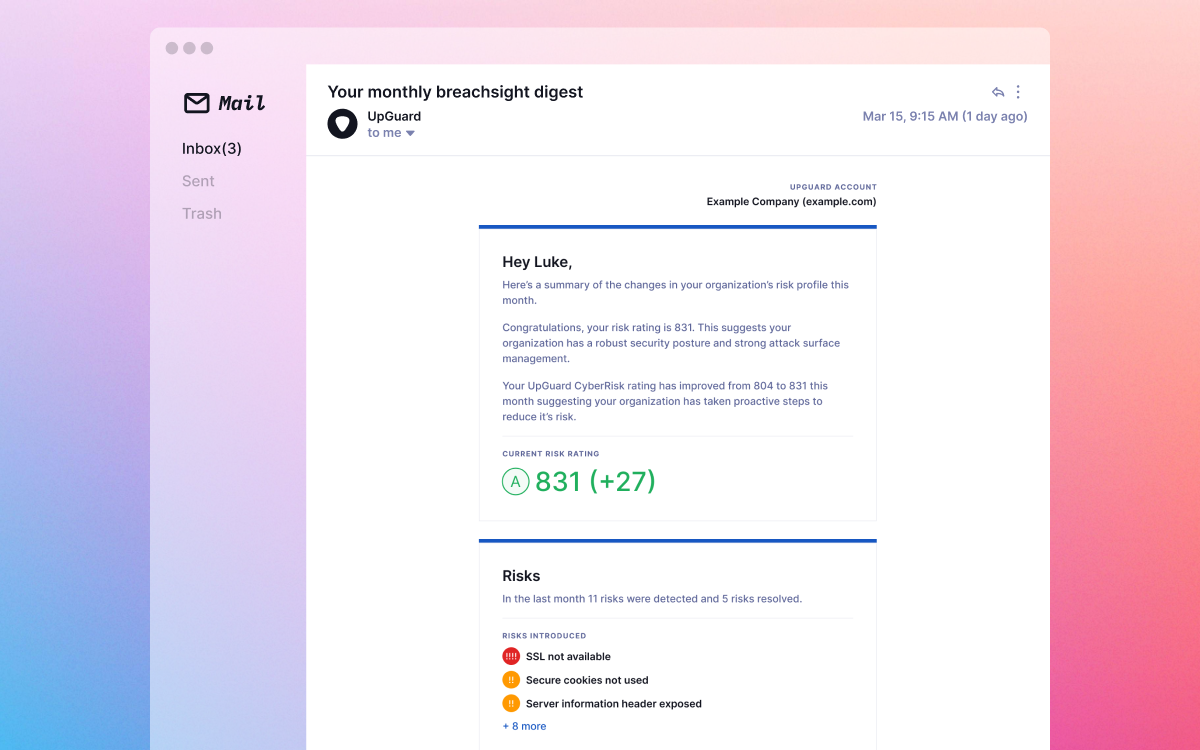Switch to the Sent folder
This screenshot has width=1200, height=750.
pos(198,181)
